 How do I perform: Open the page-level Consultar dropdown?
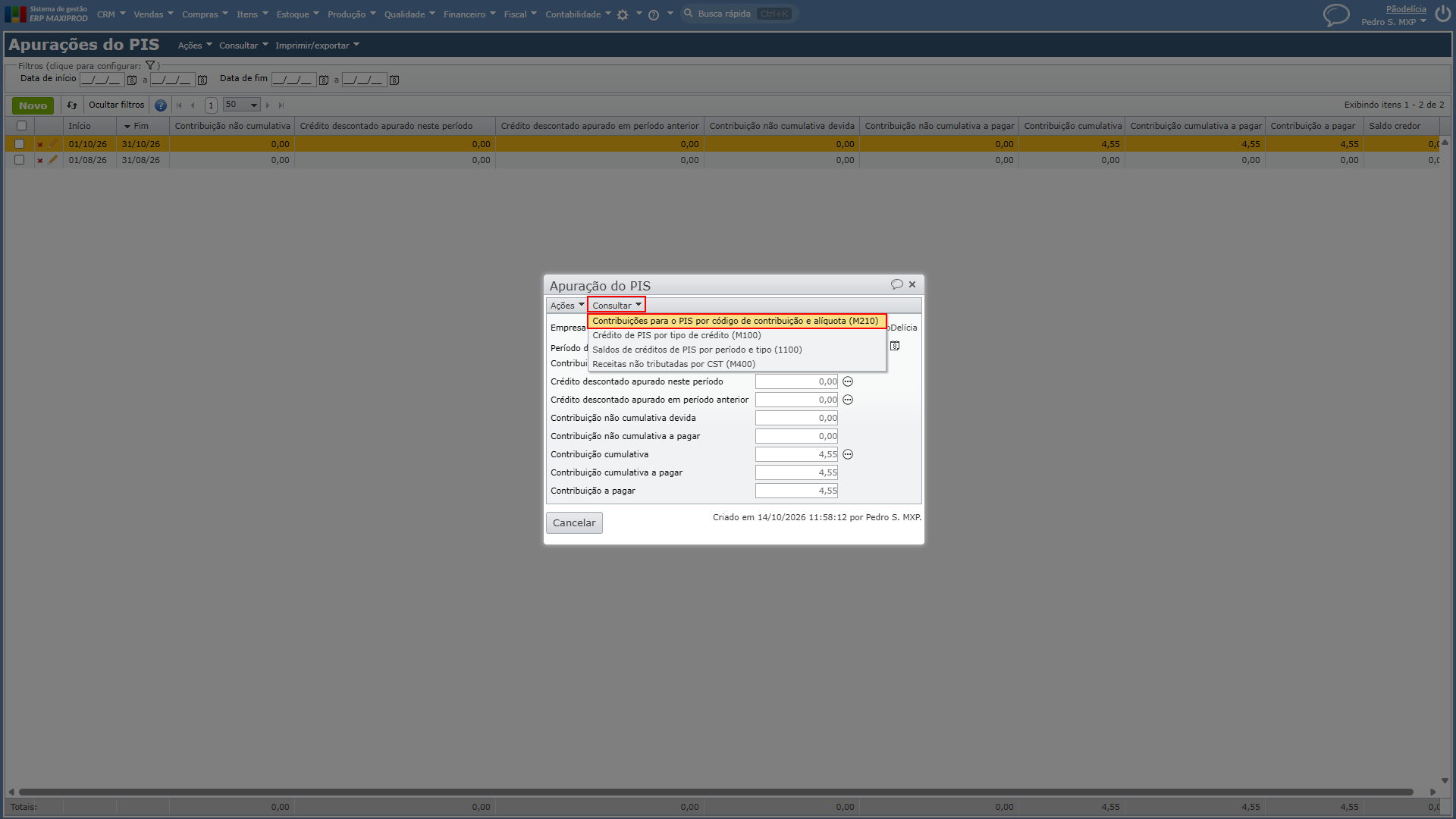point(243,45)
